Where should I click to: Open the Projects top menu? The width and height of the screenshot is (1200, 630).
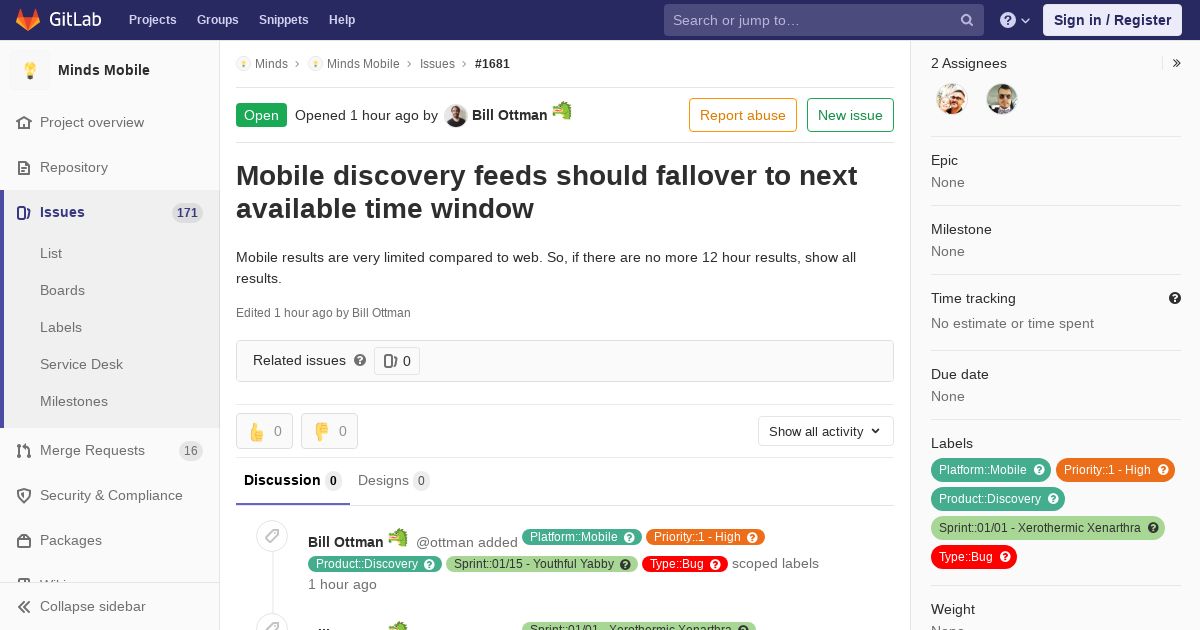coord(152,20)
